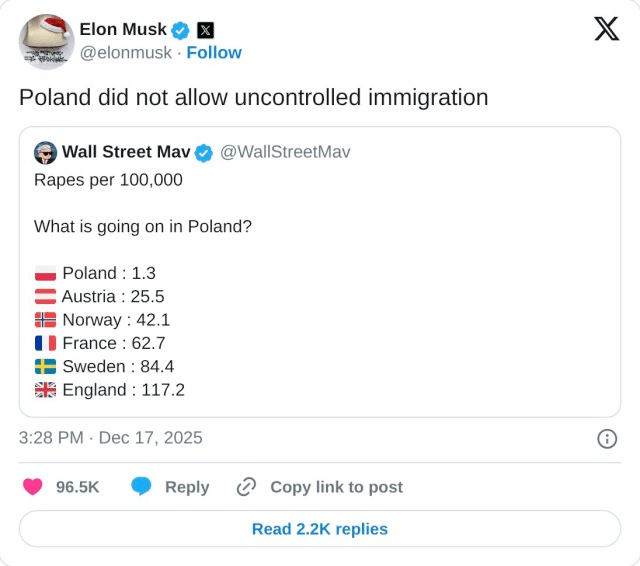Click Wall Street Mav's avatar
Screen dimensions: 640x566
point(45,152)
